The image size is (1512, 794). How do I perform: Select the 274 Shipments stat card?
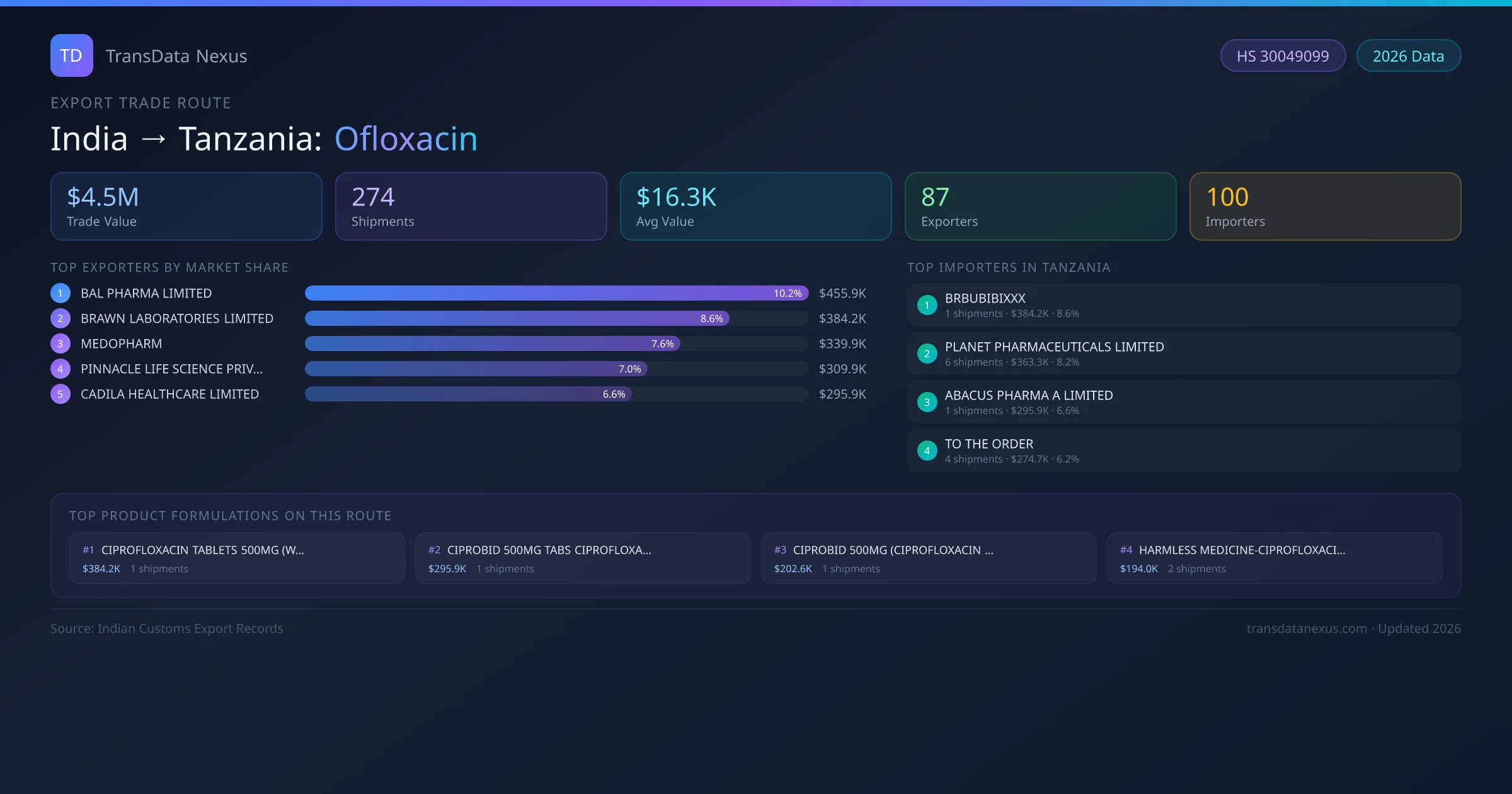(471, 206)
